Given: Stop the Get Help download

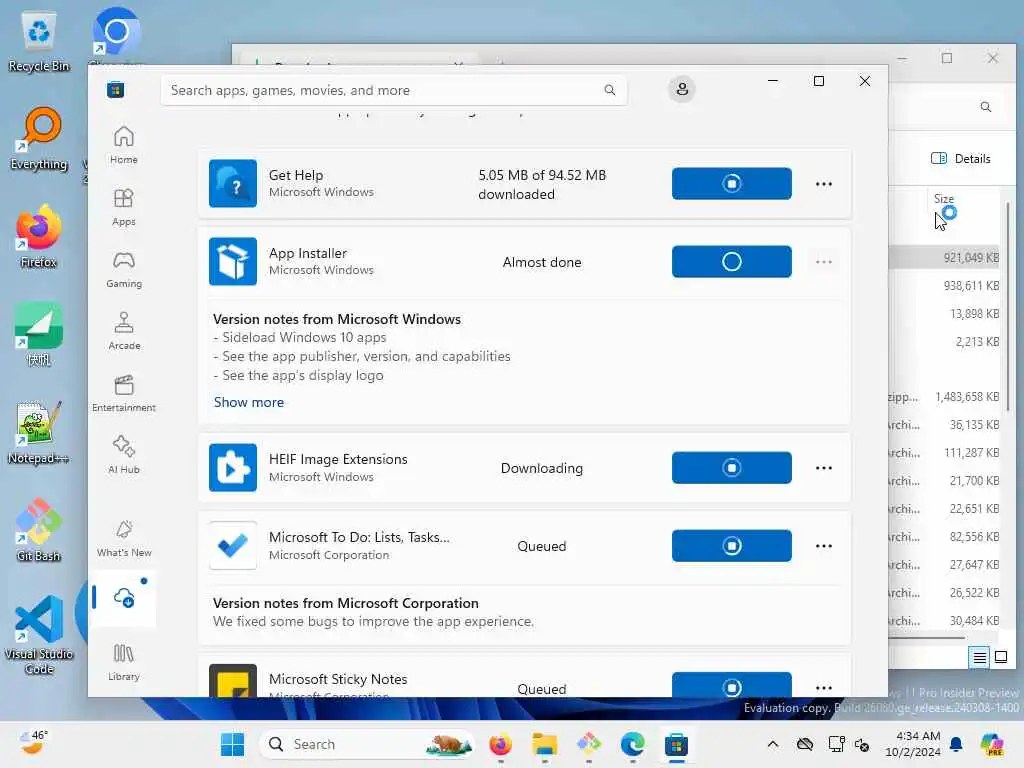Looking at the screenshot, I should [x=731, y=184].
